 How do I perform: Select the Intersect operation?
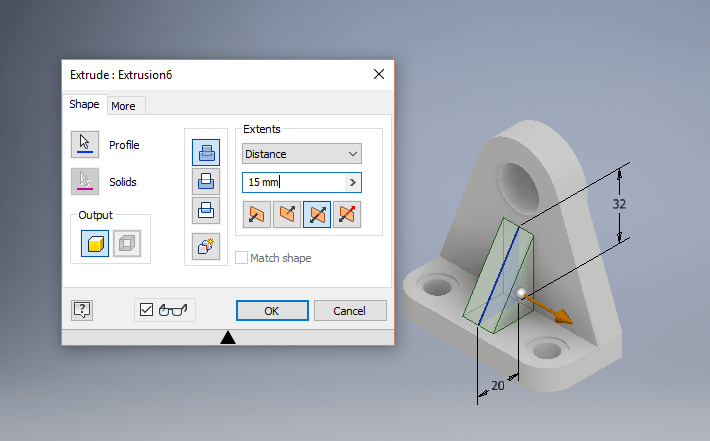(x=206, y=211)
